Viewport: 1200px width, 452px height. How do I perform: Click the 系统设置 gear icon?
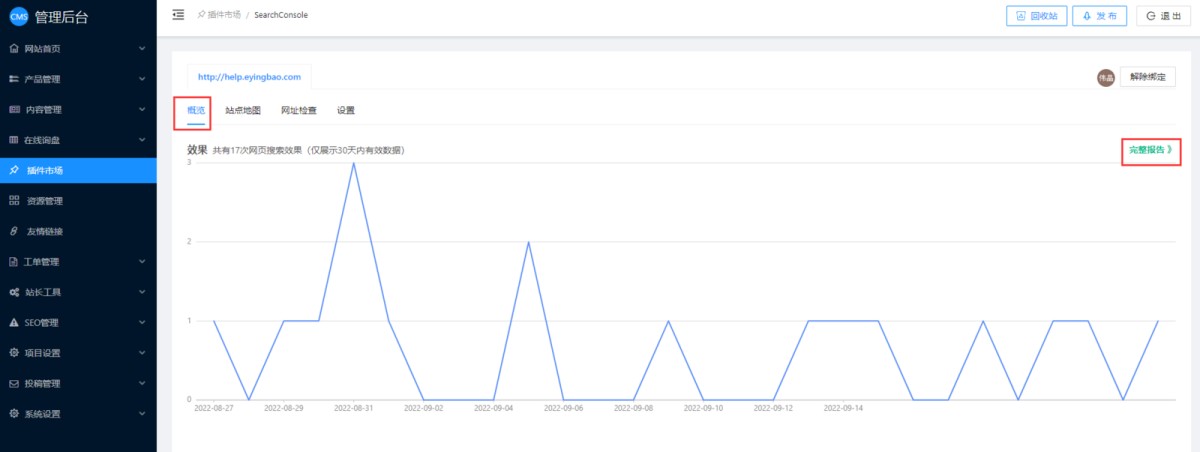[14, 414]
